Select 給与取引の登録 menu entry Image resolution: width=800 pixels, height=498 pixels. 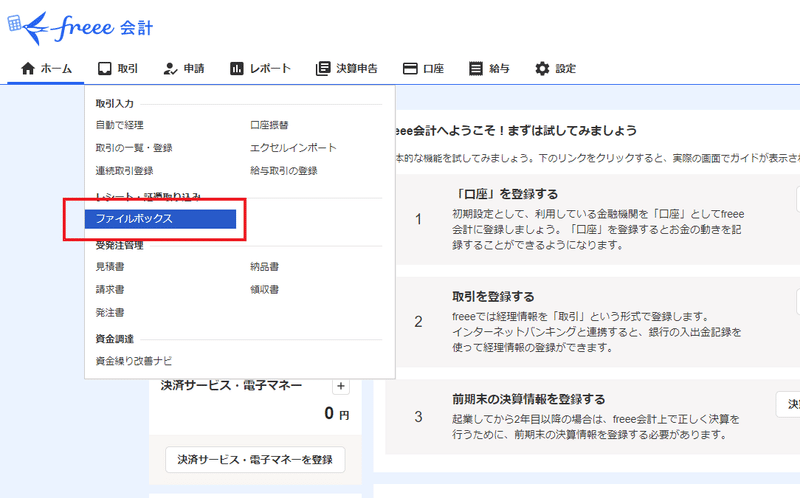[x=283, y=171]
